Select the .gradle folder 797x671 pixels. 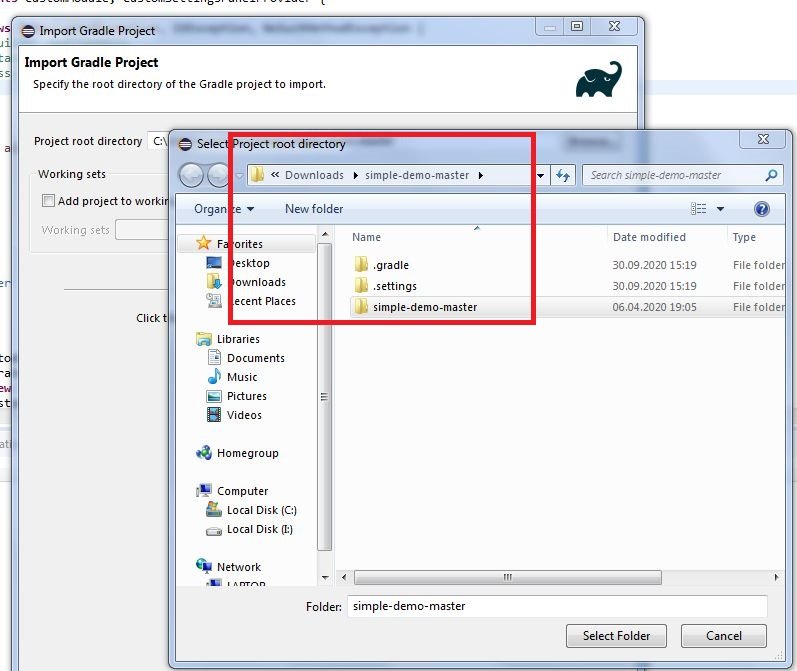click(390, 265)
